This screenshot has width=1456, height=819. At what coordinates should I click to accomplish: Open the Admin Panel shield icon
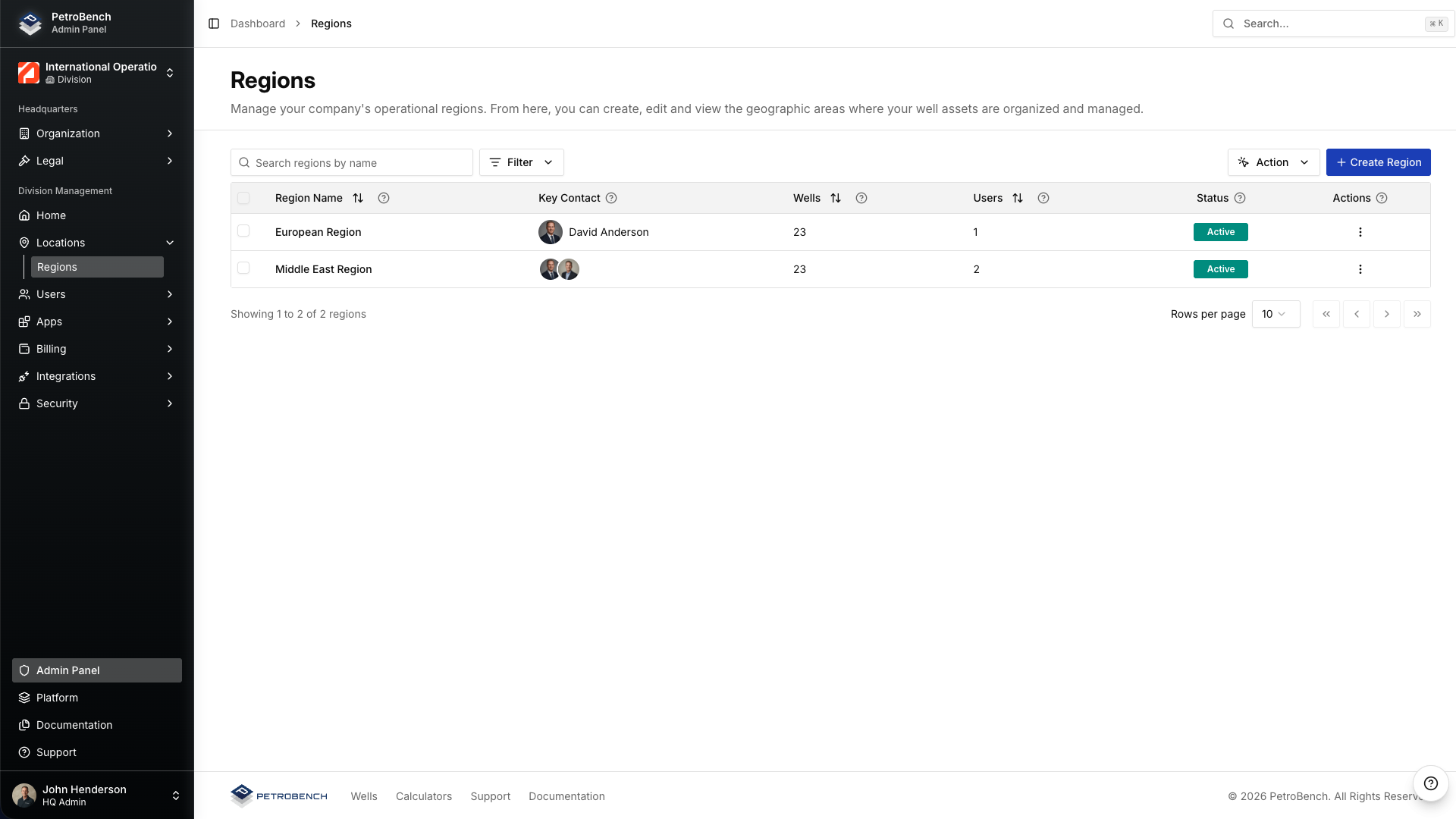pos(24,670)
